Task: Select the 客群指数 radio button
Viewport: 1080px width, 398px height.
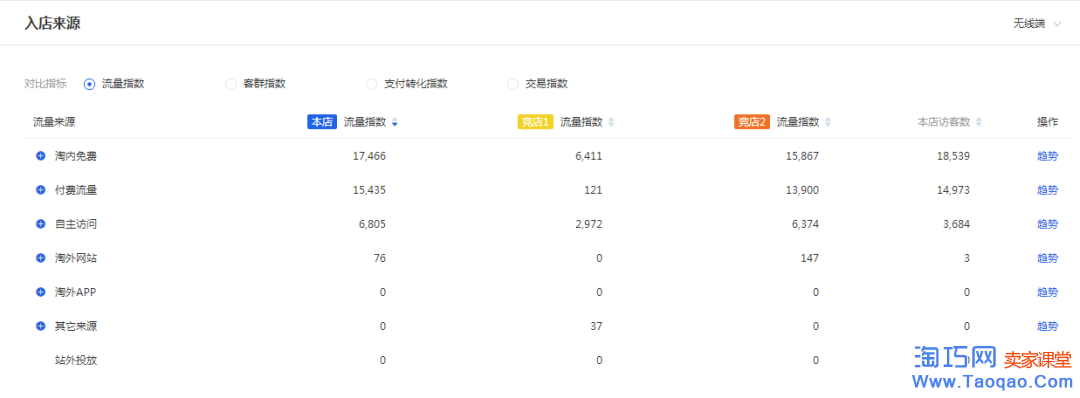Action: (231, 84)
